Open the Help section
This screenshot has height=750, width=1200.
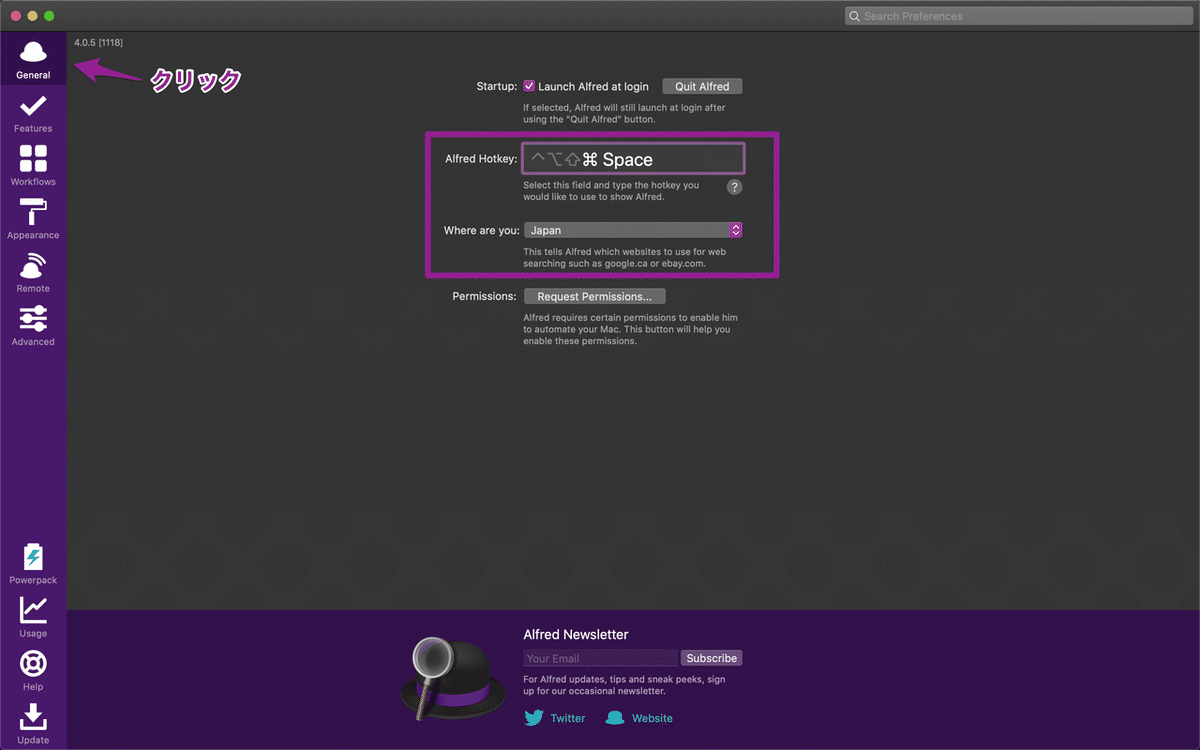click(33, 671)
